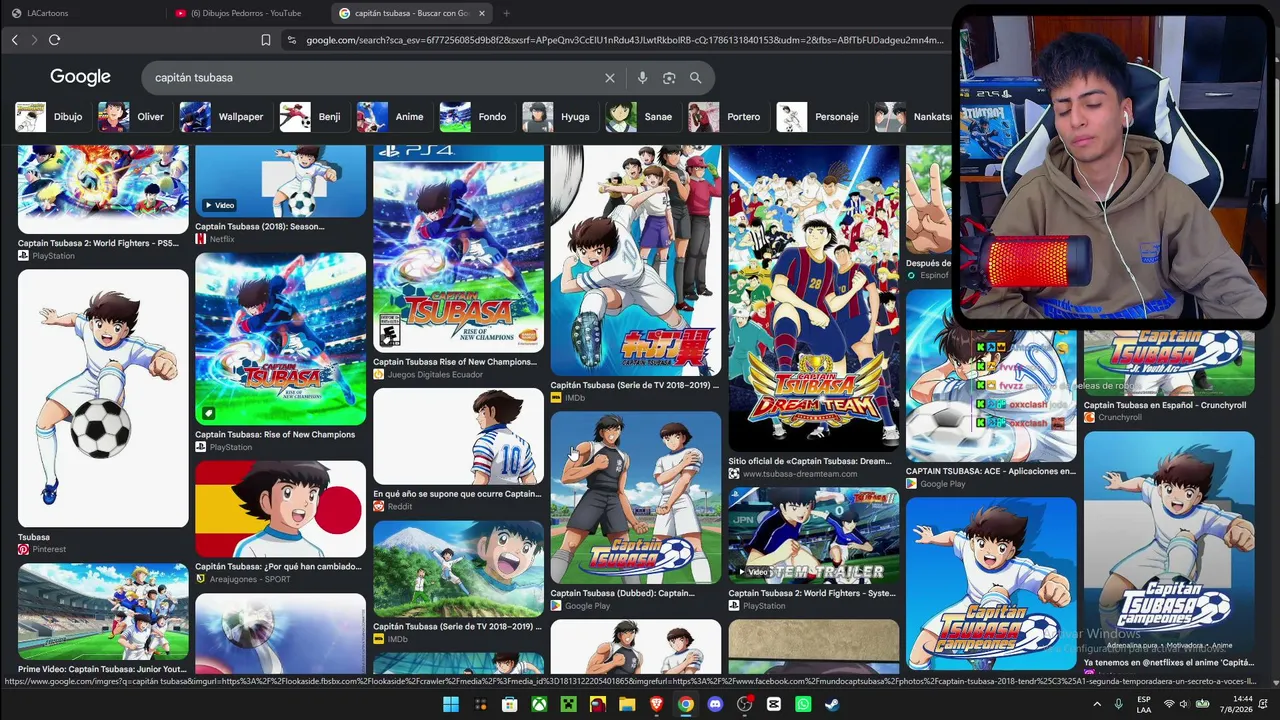Open the volume control in system tray
1280x720 pixels.
coord(1184,704)
